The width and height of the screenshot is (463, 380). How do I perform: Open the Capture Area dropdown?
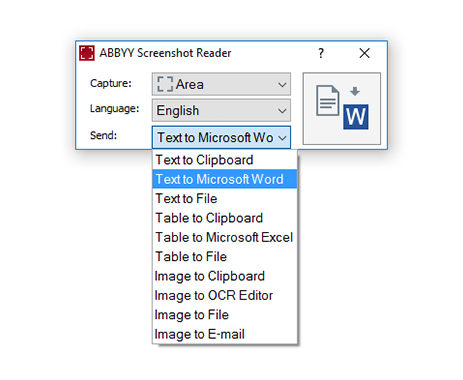221,84
